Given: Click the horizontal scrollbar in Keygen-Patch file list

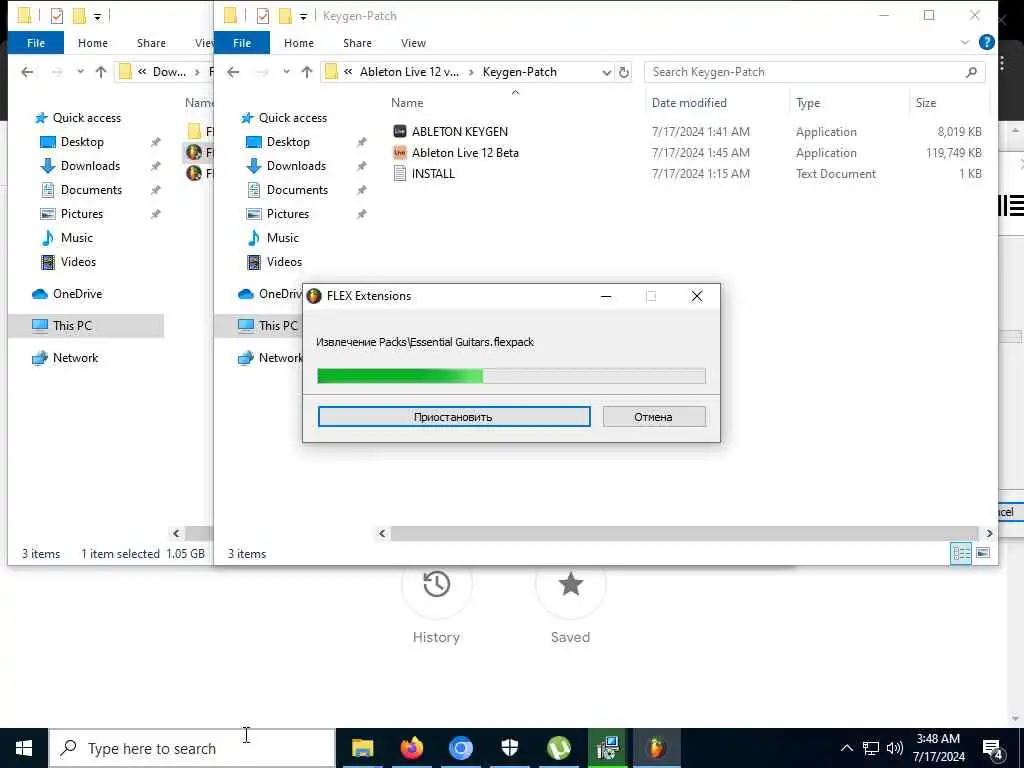Looking at the screenshot, I should click(x=685, y=534).
